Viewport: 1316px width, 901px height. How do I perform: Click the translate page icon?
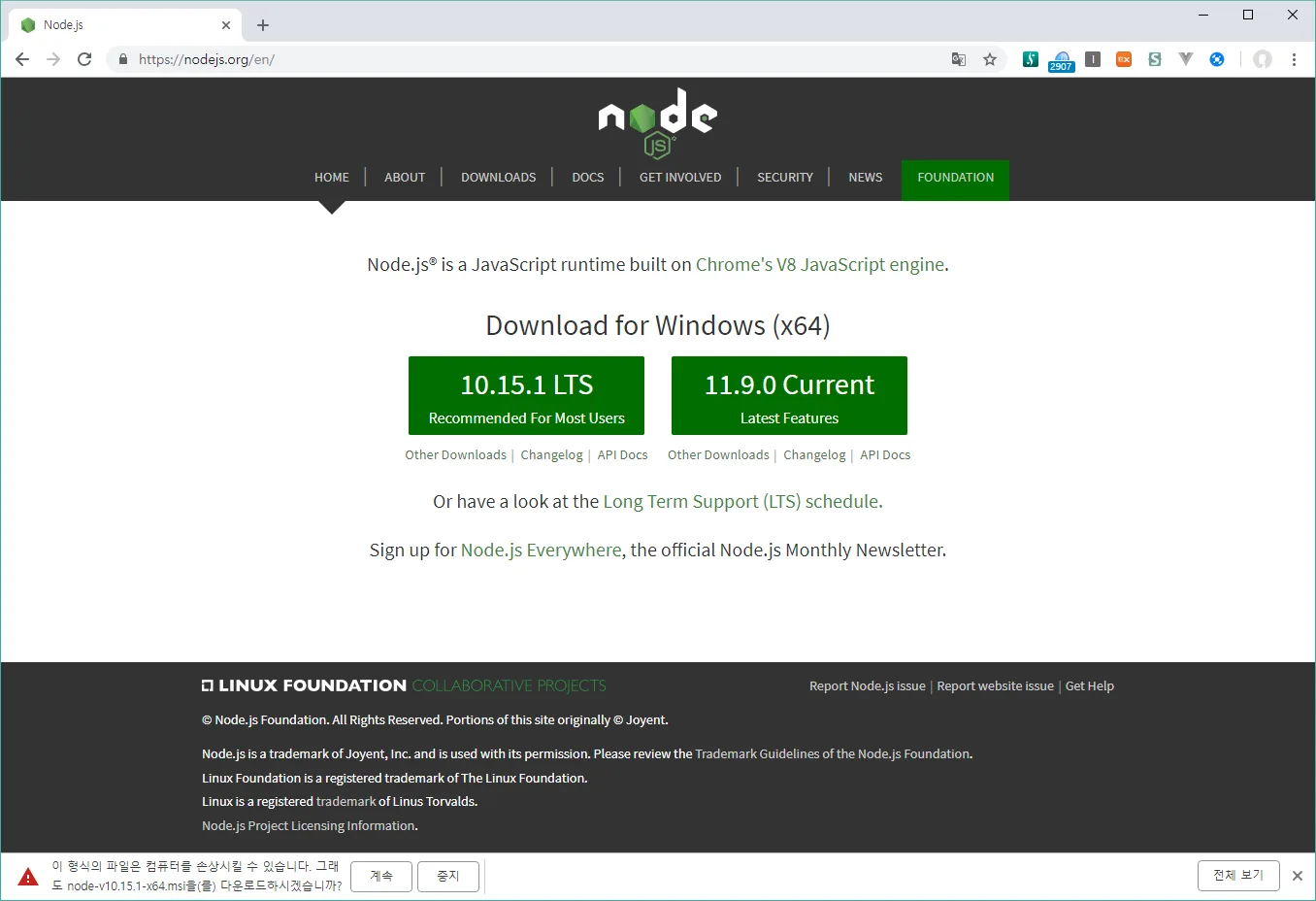[x=959, y=59]
